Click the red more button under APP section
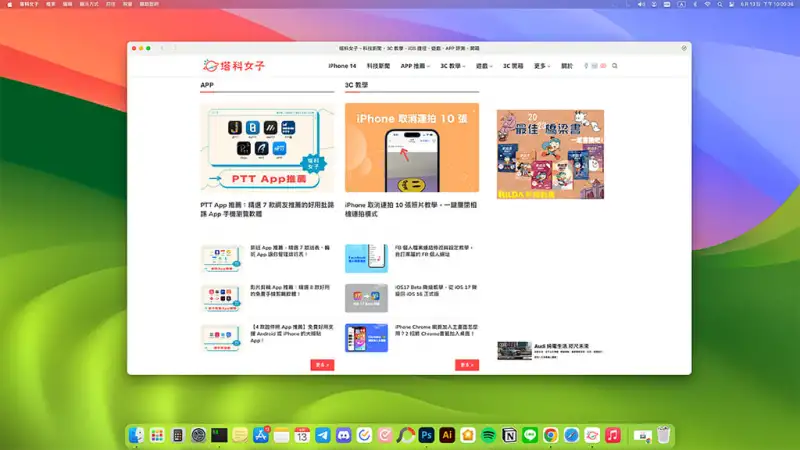800x450 pixels. pos(322,365)
